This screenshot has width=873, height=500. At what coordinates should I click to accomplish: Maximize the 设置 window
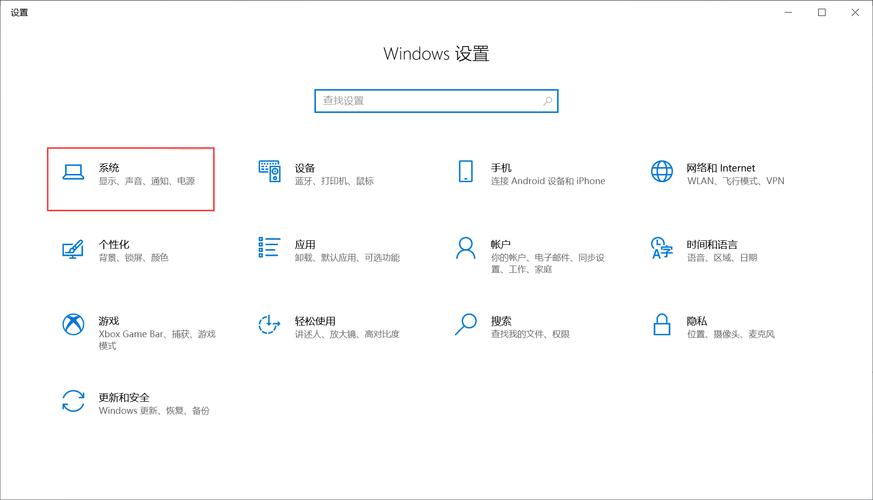tap(822, 12)
